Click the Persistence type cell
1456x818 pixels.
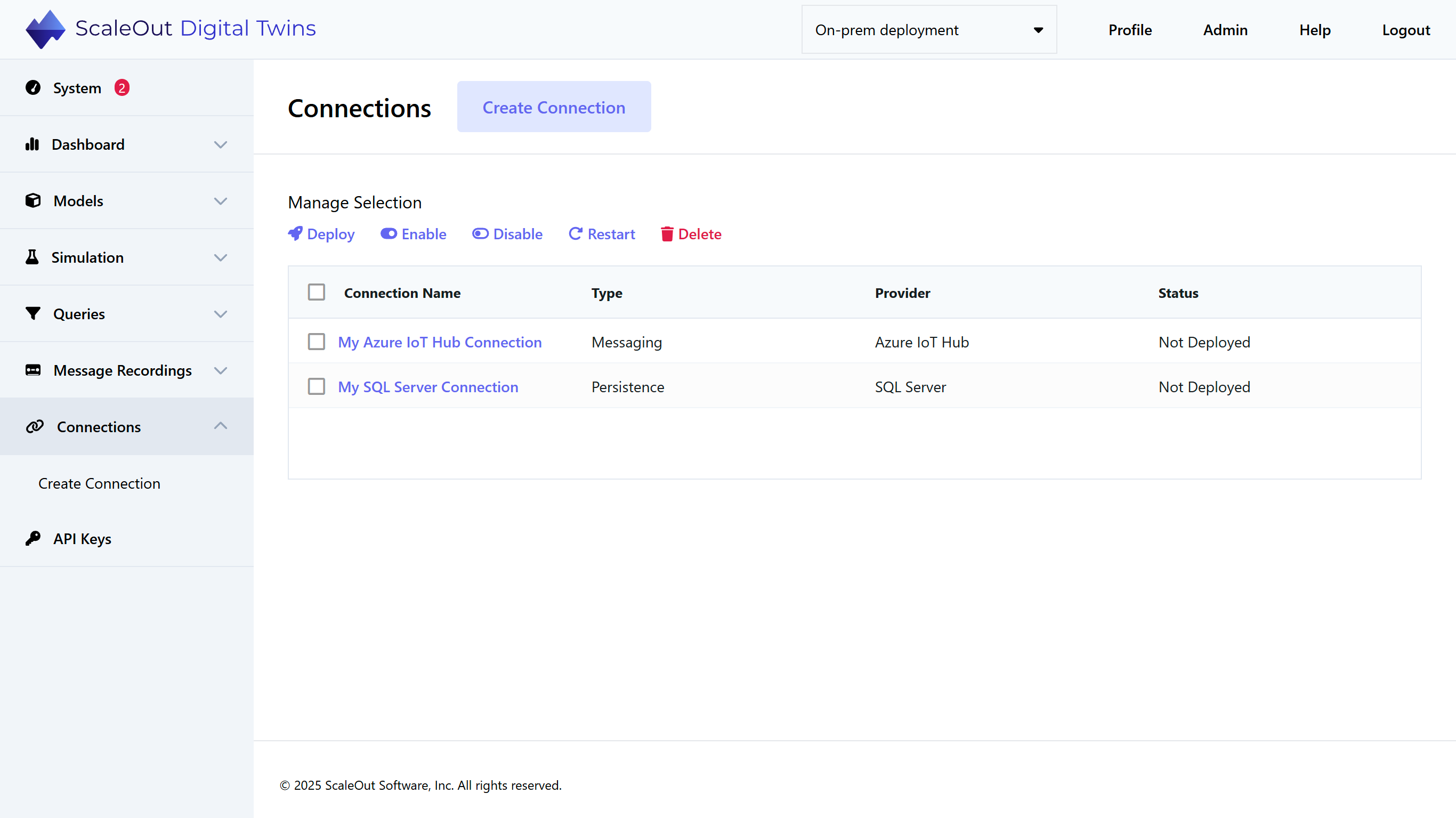pyautogui.click(x=628, y=387)
